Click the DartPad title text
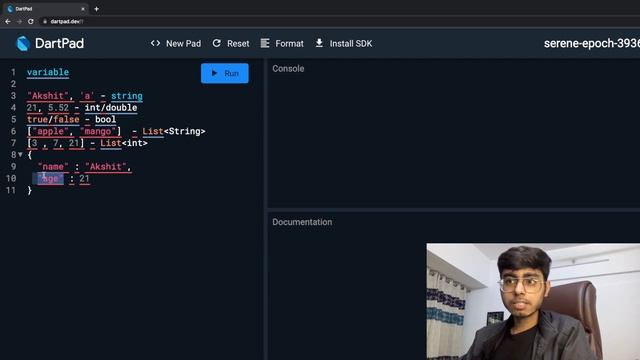 [60, 43]
